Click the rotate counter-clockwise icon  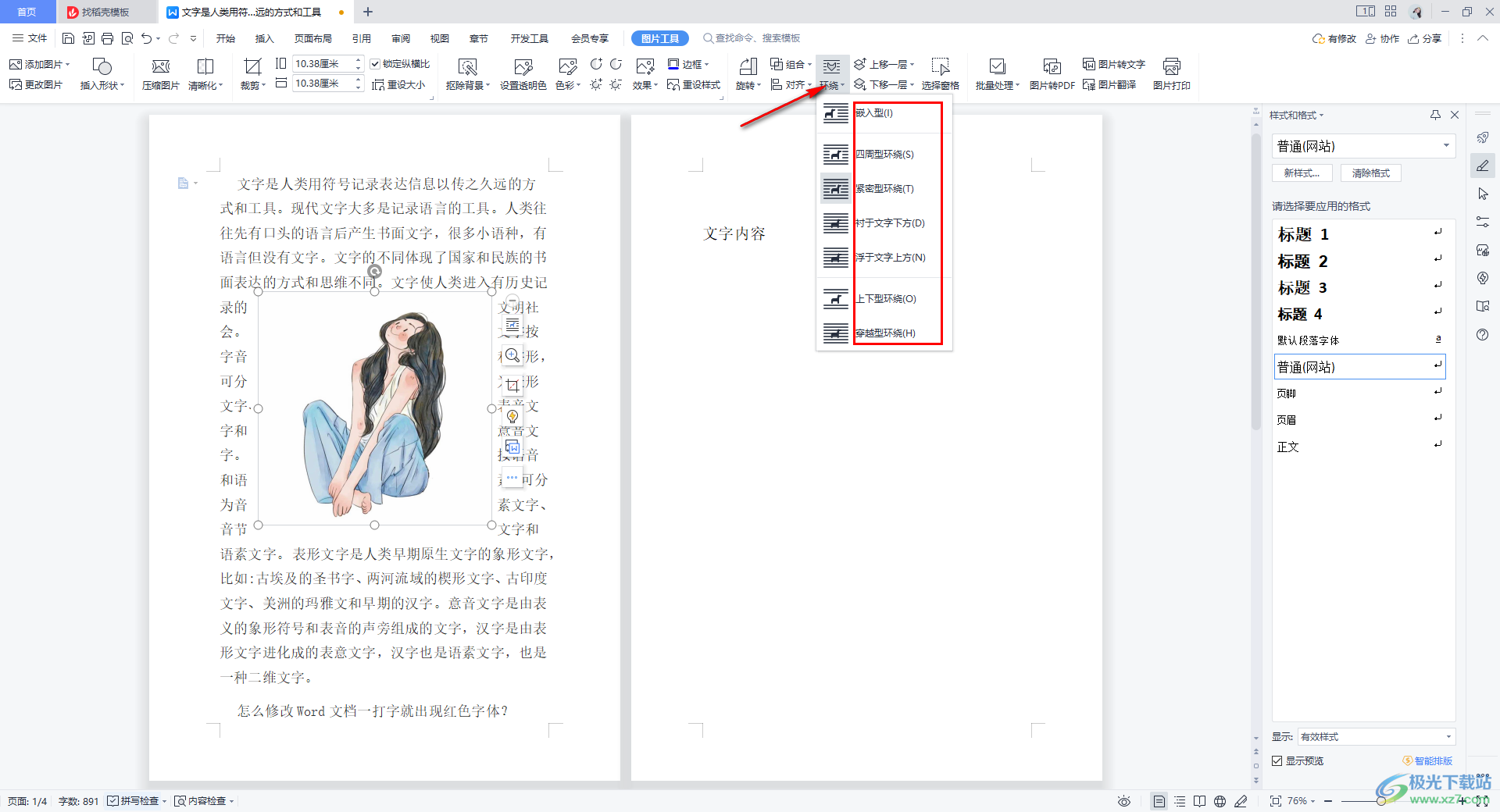[x=616, y=64]
